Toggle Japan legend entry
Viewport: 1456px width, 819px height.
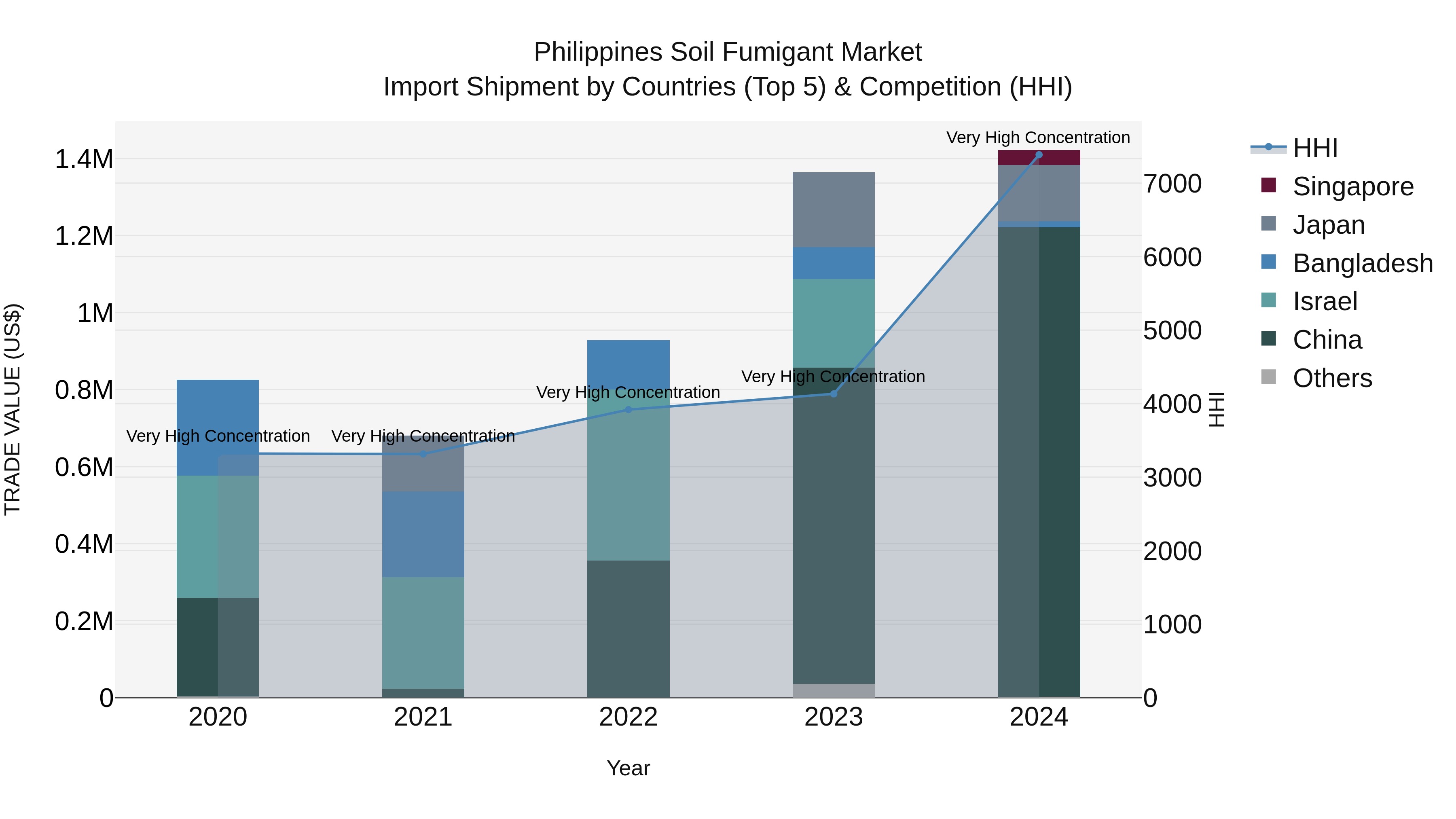1313,224
